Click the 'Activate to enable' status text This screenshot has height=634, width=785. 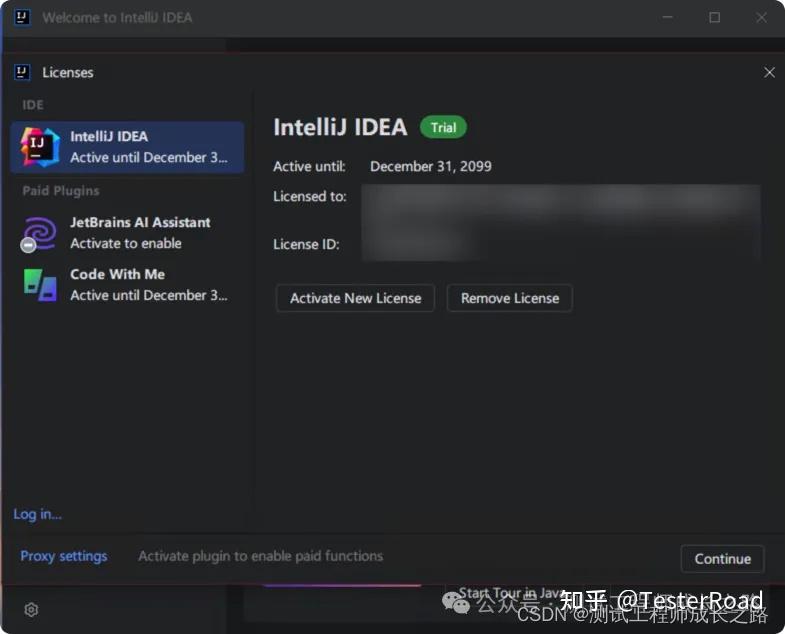(126, 243)
